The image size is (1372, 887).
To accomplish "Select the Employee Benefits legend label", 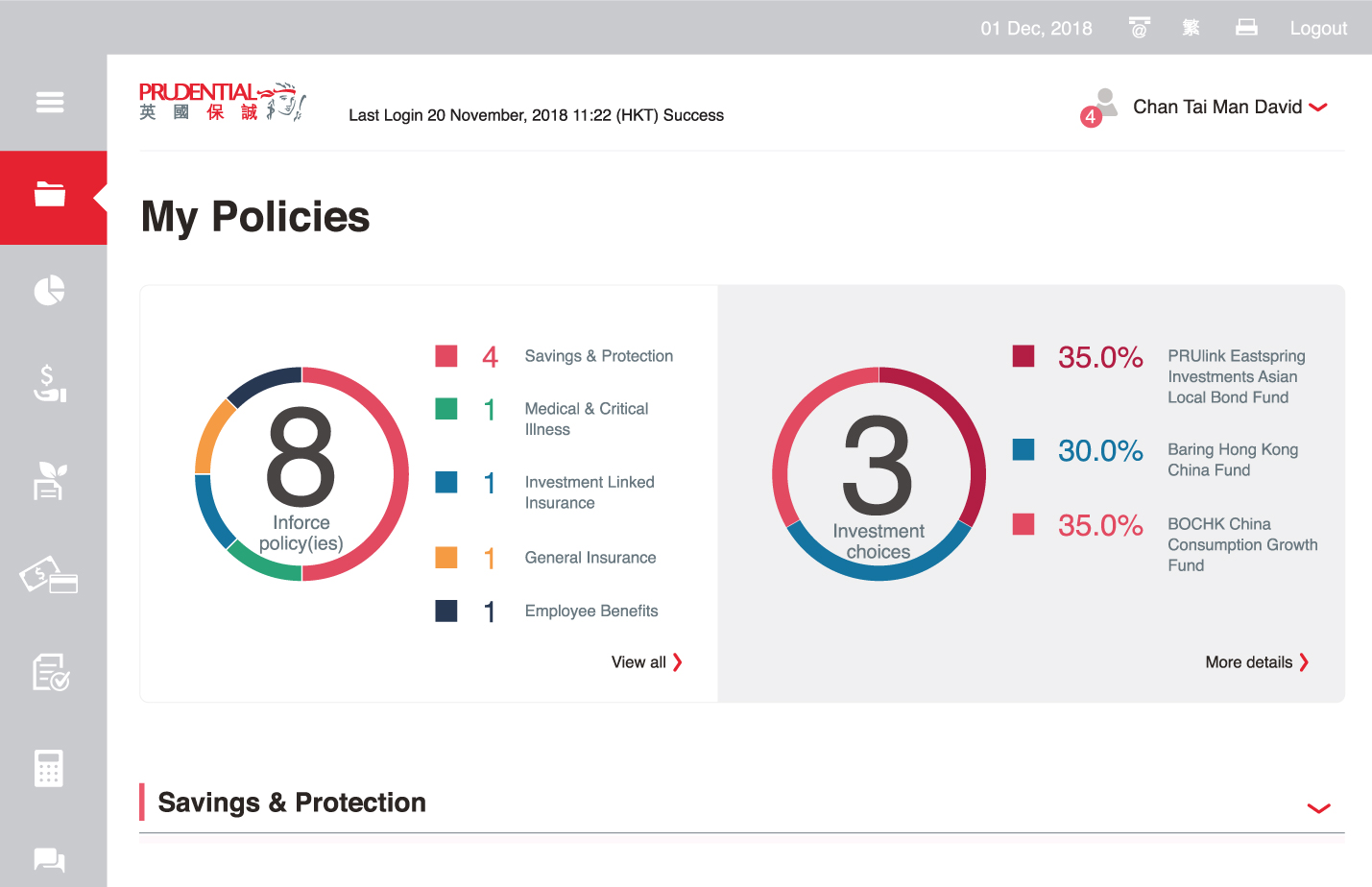I will point(591,611).
